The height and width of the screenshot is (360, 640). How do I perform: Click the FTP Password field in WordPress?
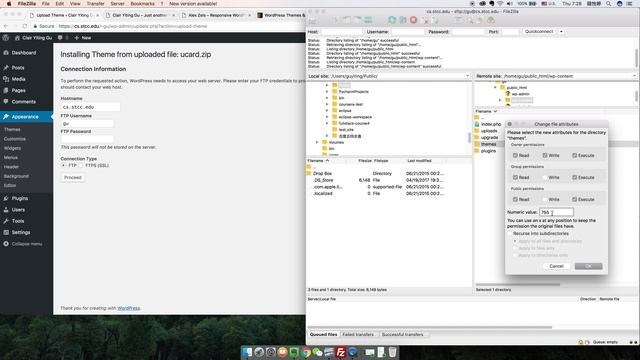(87, 139)
